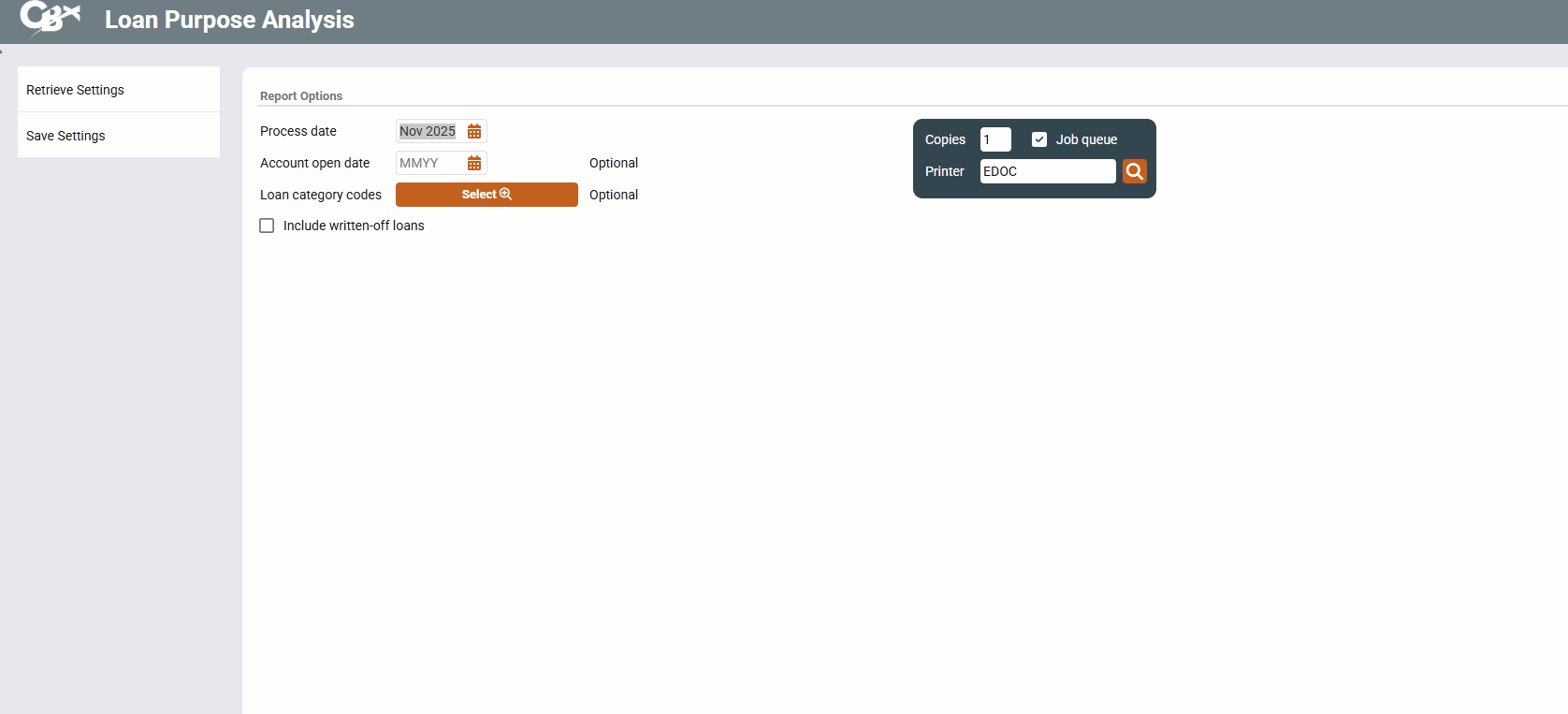Open the Process date calendar picker
The image size is (1568, 714).
pyautogui.click(x=474, y=132)
